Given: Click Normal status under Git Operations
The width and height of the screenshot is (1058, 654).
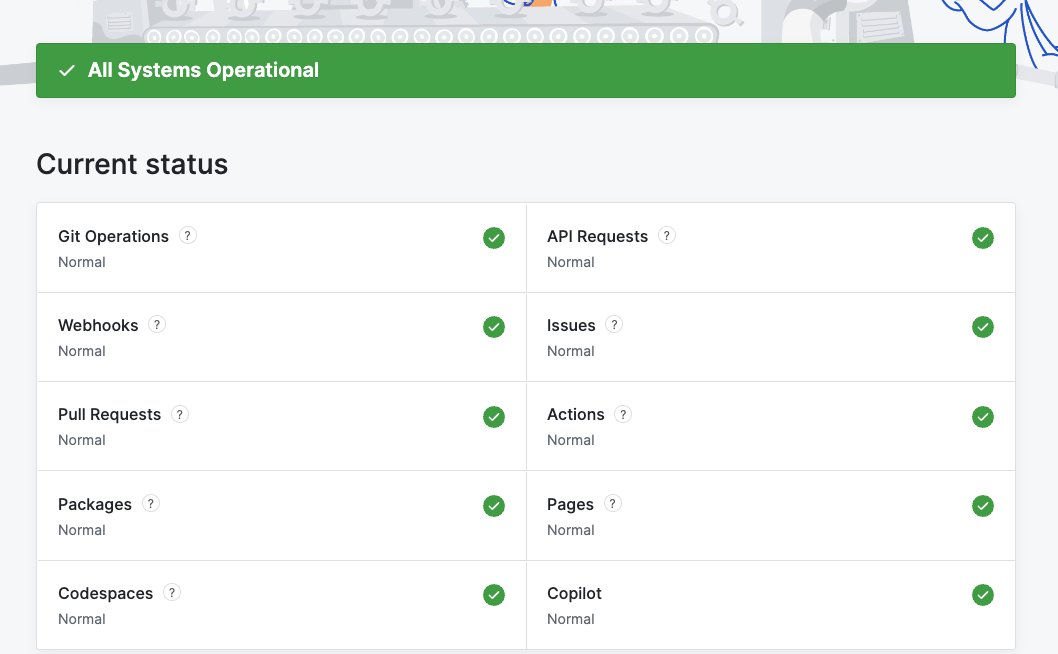Looking at the screenshot, I should click(x=82, y=262).
